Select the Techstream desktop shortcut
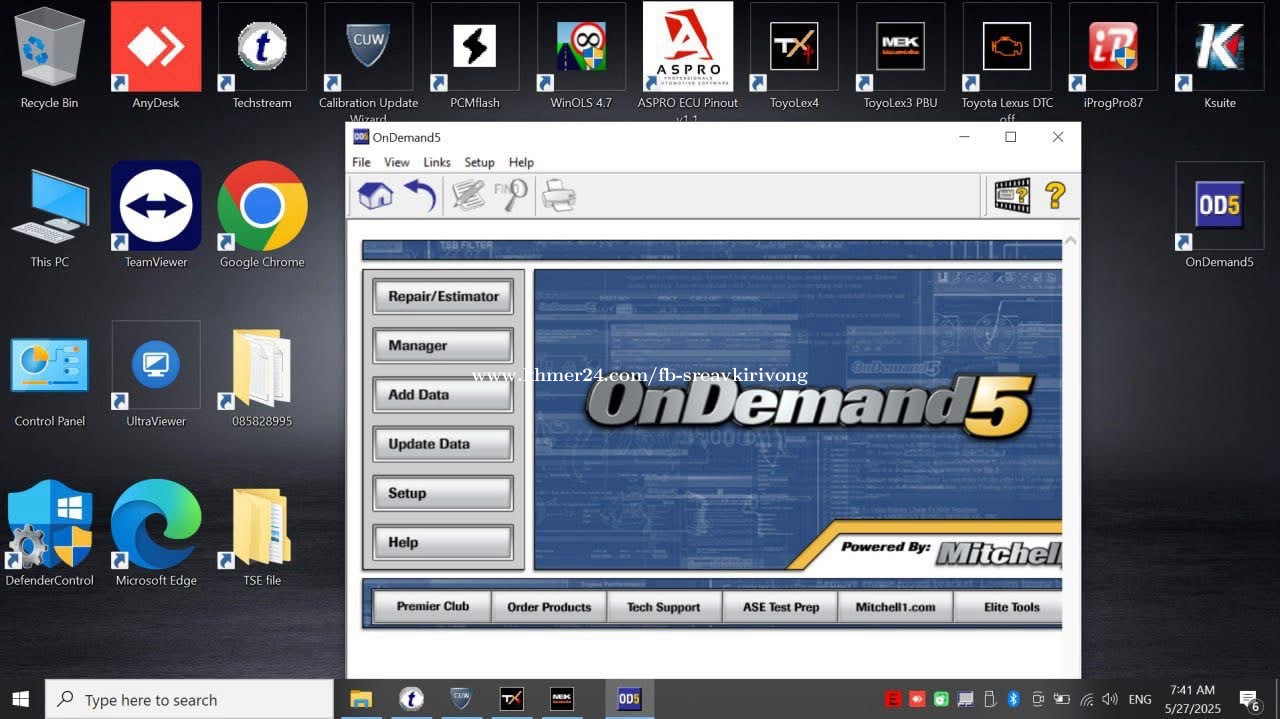Viewport: 1280px width, 719px height. [x=262, y=58]
